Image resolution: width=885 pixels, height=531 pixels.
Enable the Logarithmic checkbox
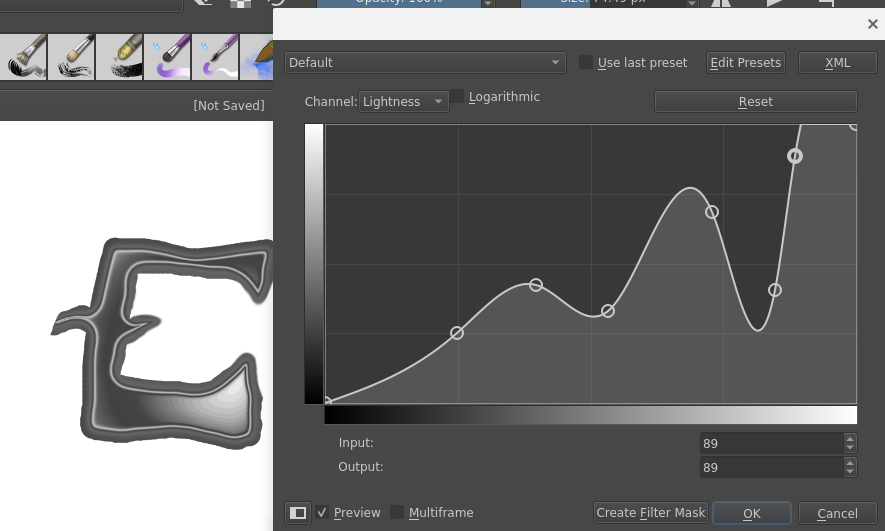coord(457,96)
